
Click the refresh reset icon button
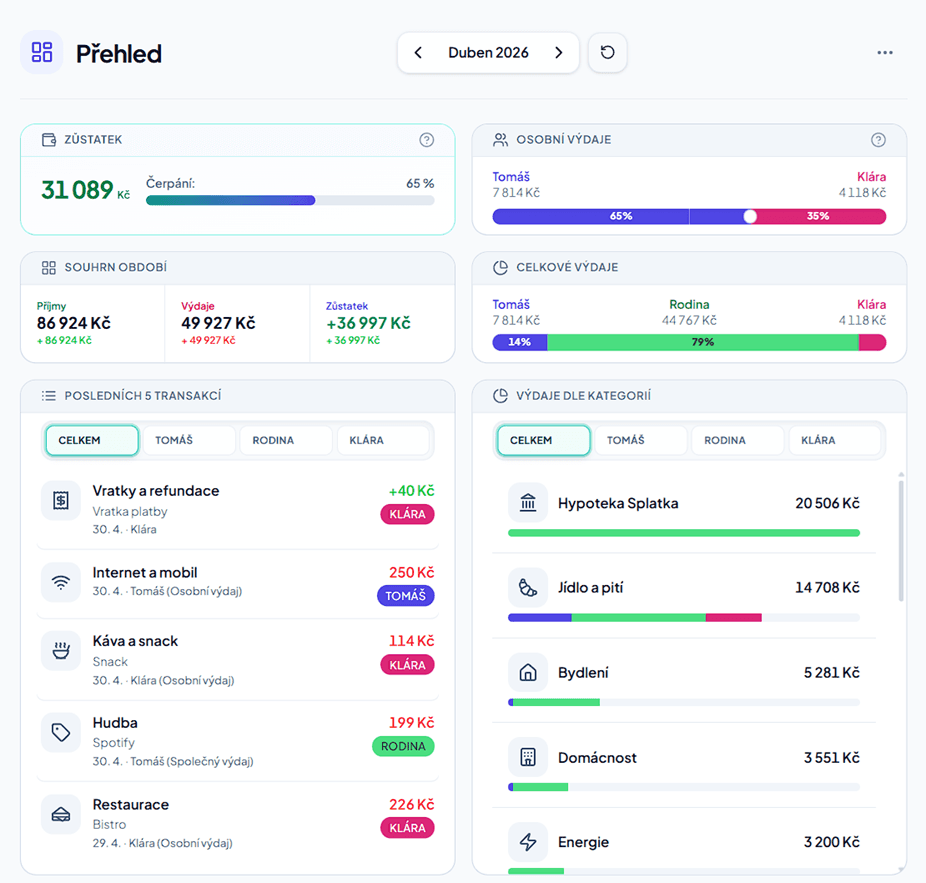click(x=607, y=53)
